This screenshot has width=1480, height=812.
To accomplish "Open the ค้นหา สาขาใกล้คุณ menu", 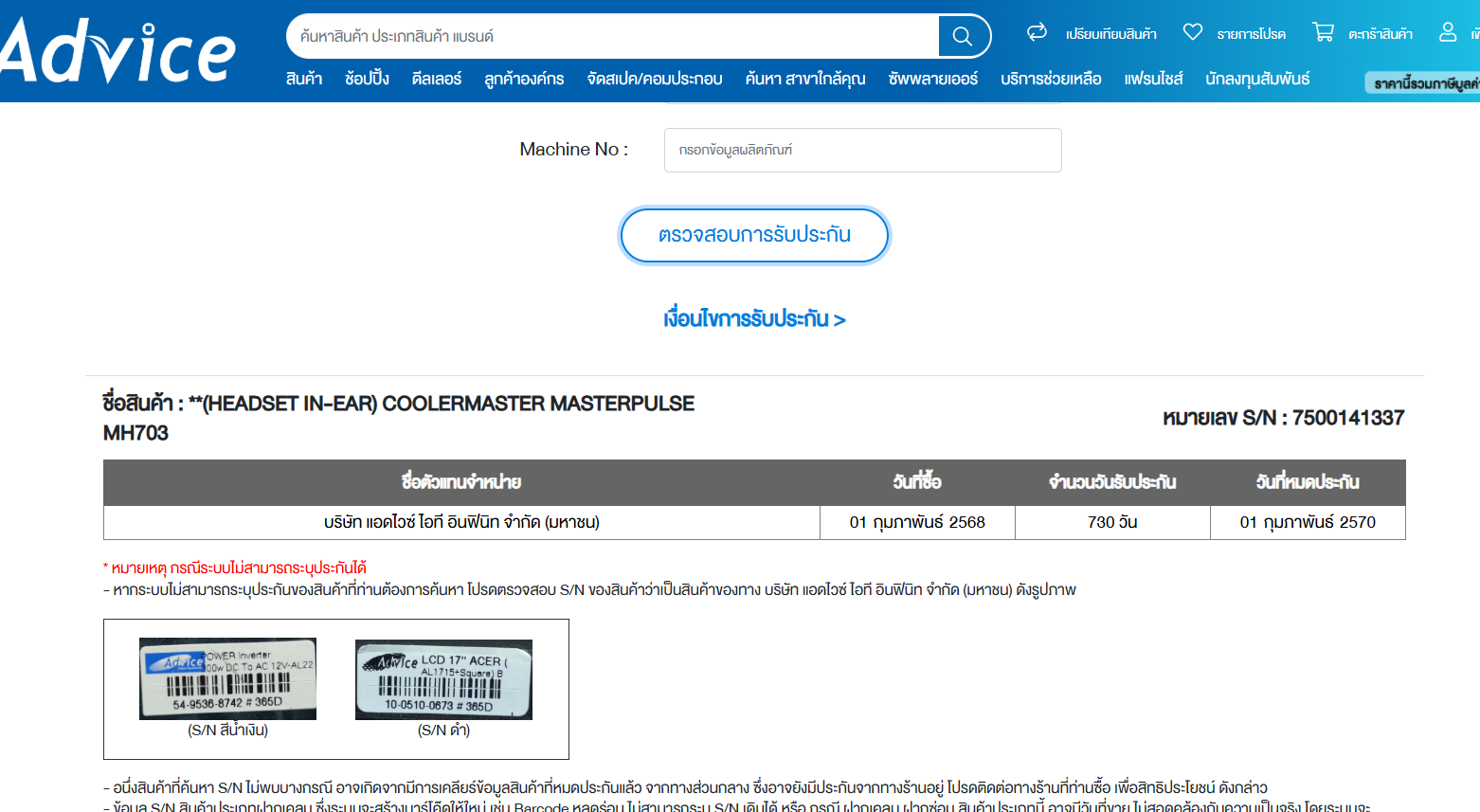I will (x=805, y=79).
